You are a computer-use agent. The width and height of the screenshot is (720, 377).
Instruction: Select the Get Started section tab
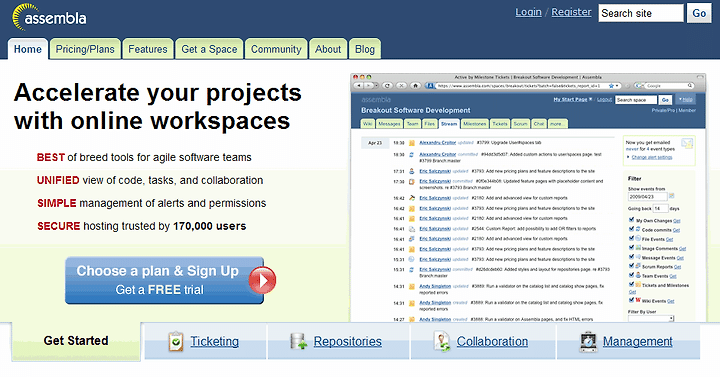(76, 341)
